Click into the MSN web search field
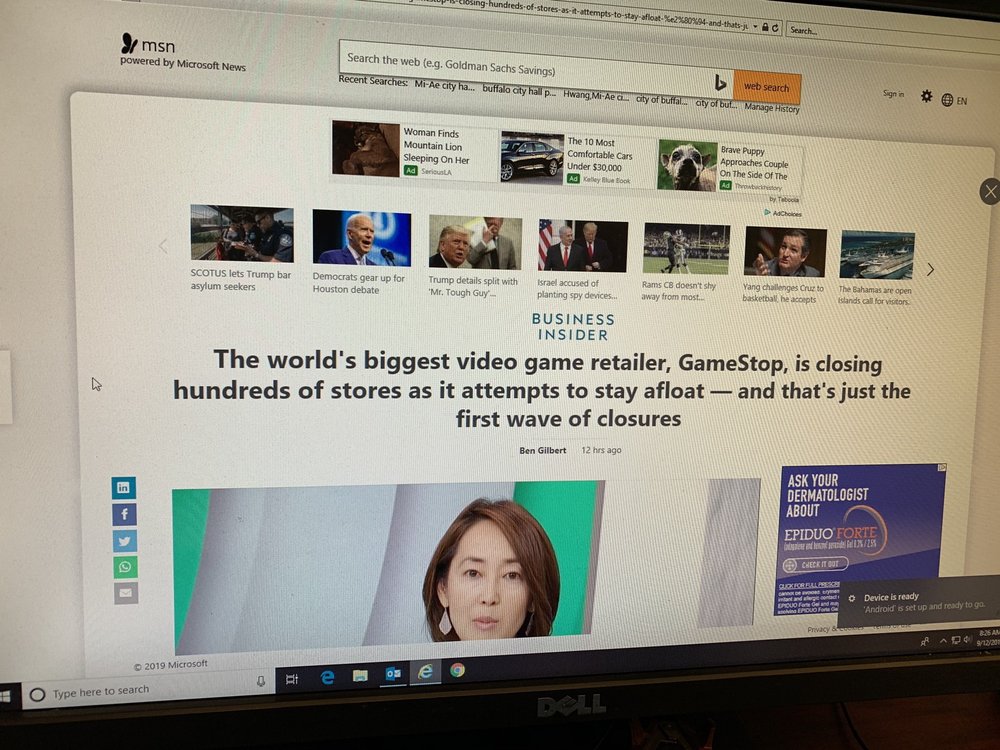Image resolution: width=1000 pixels, height=750 pixels. click(520, 72)
